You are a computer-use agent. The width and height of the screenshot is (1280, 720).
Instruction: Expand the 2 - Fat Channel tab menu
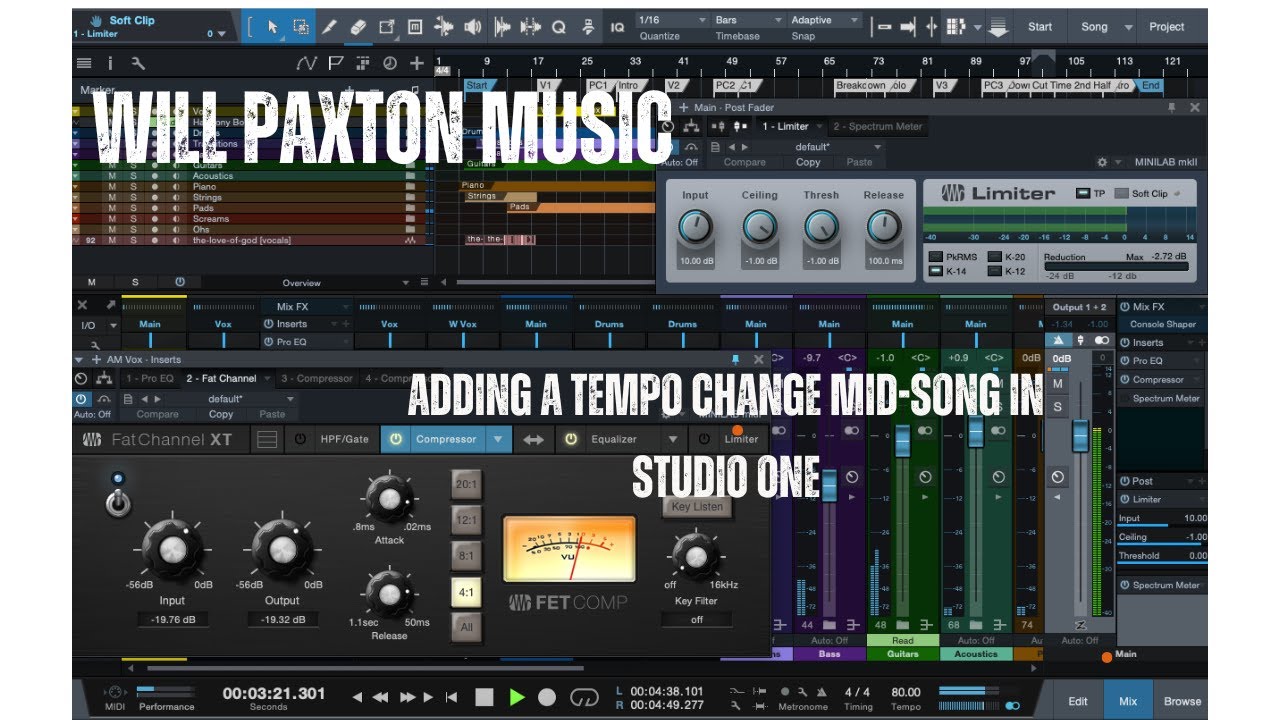pos(266,379)
